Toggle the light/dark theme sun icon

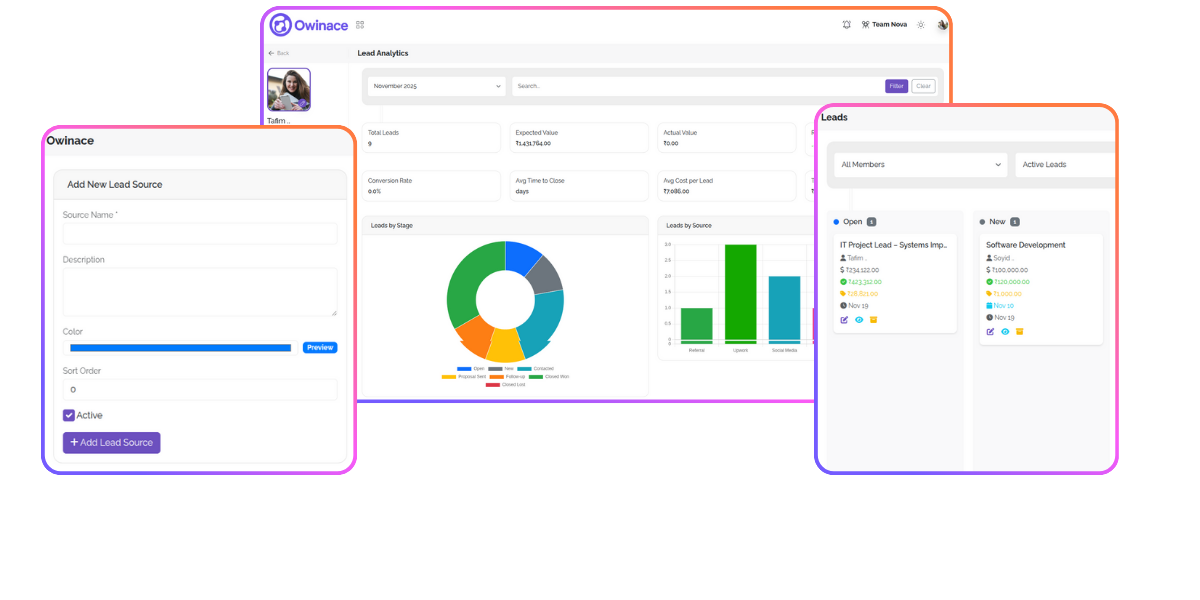[x=921, y=25]
